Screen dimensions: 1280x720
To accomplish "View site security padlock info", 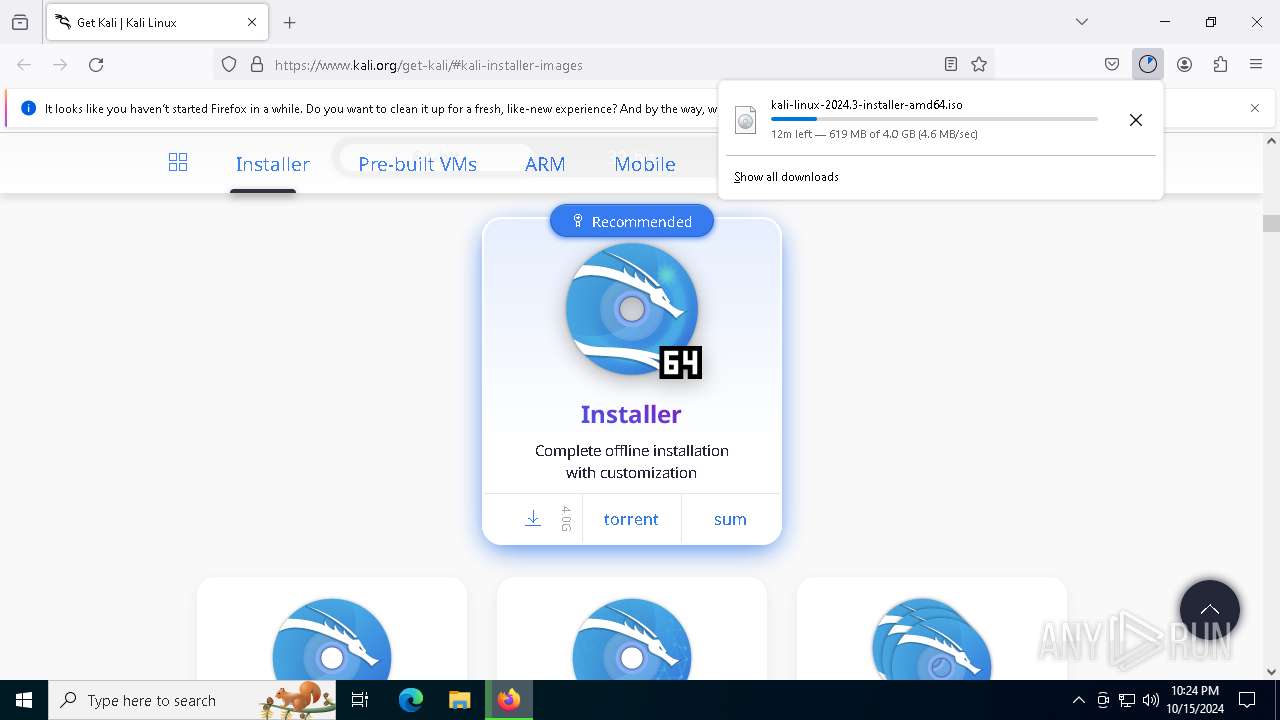I will point(257,65).
